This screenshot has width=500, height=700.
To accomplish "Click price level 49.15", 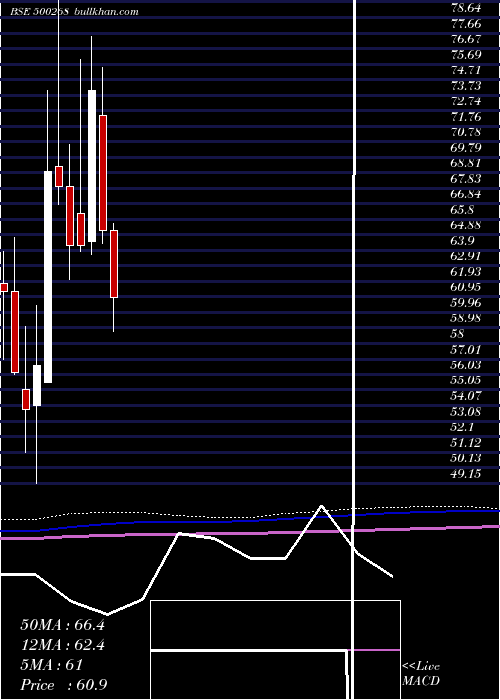I will pyautogui.click(x=466, y=474).
